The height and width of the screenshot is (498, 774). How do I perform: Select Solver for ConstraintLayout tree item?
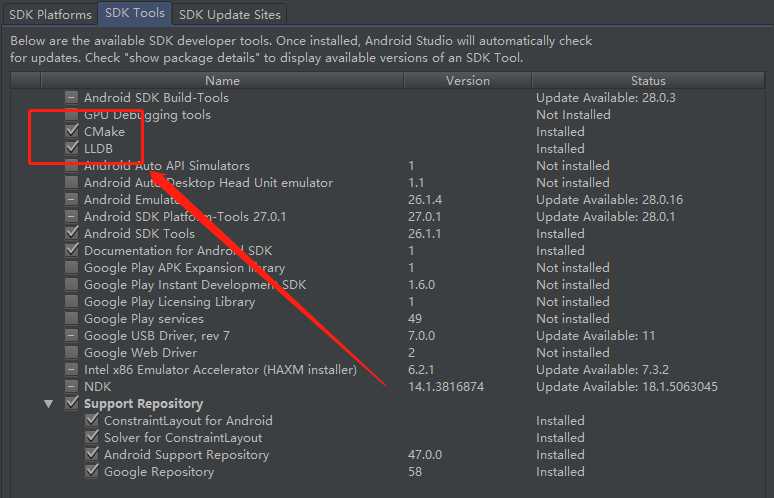pos(183,438)
